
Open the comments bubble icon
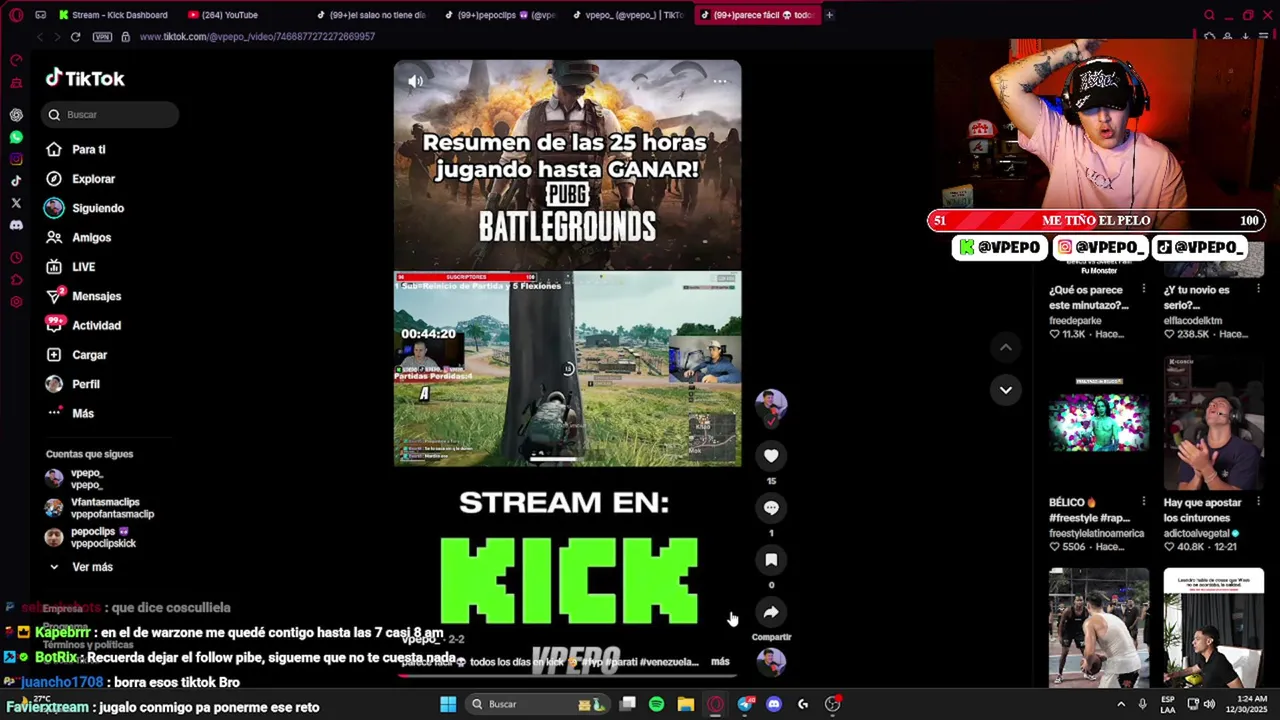tap(771, 508)
